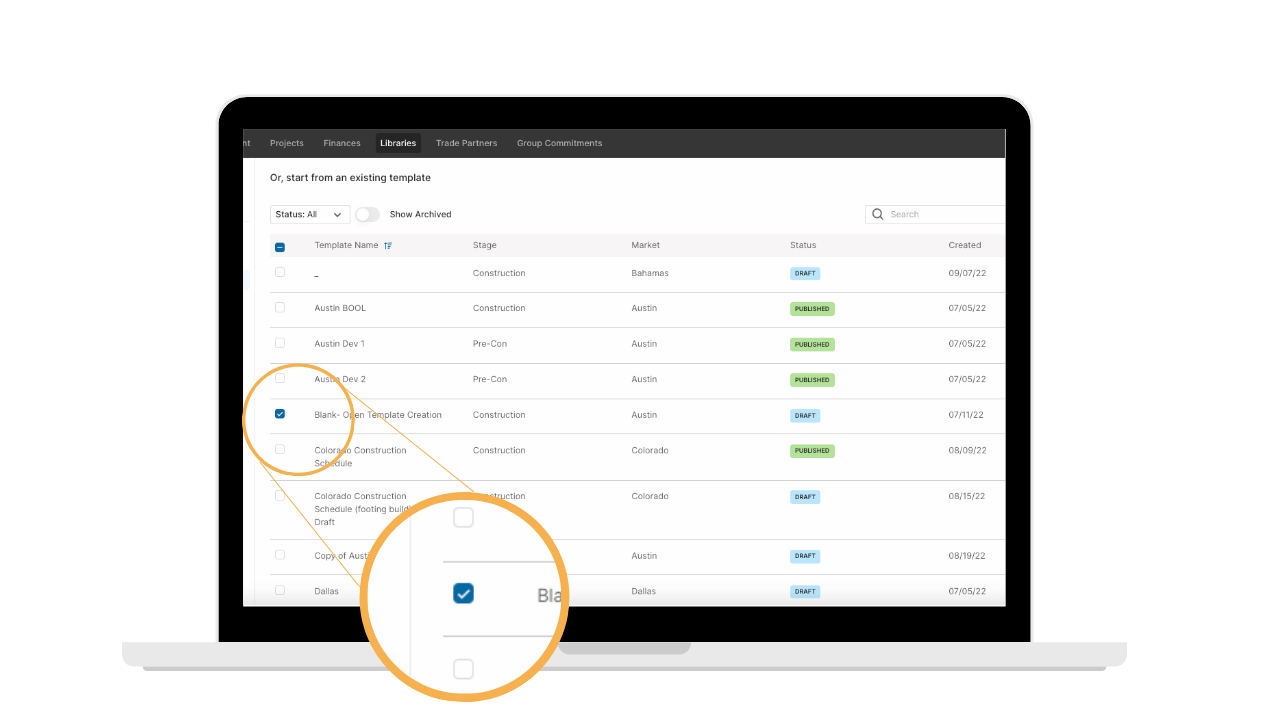The image size is (1280, 720).
Task: Open the Finances tab
Action: [x=342, y=143]
